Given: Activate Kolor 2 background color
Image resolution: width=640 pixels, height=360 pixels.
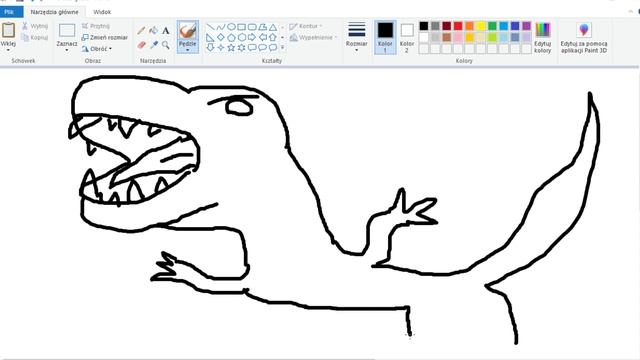Looking at the screenshot, I should 407,38.
